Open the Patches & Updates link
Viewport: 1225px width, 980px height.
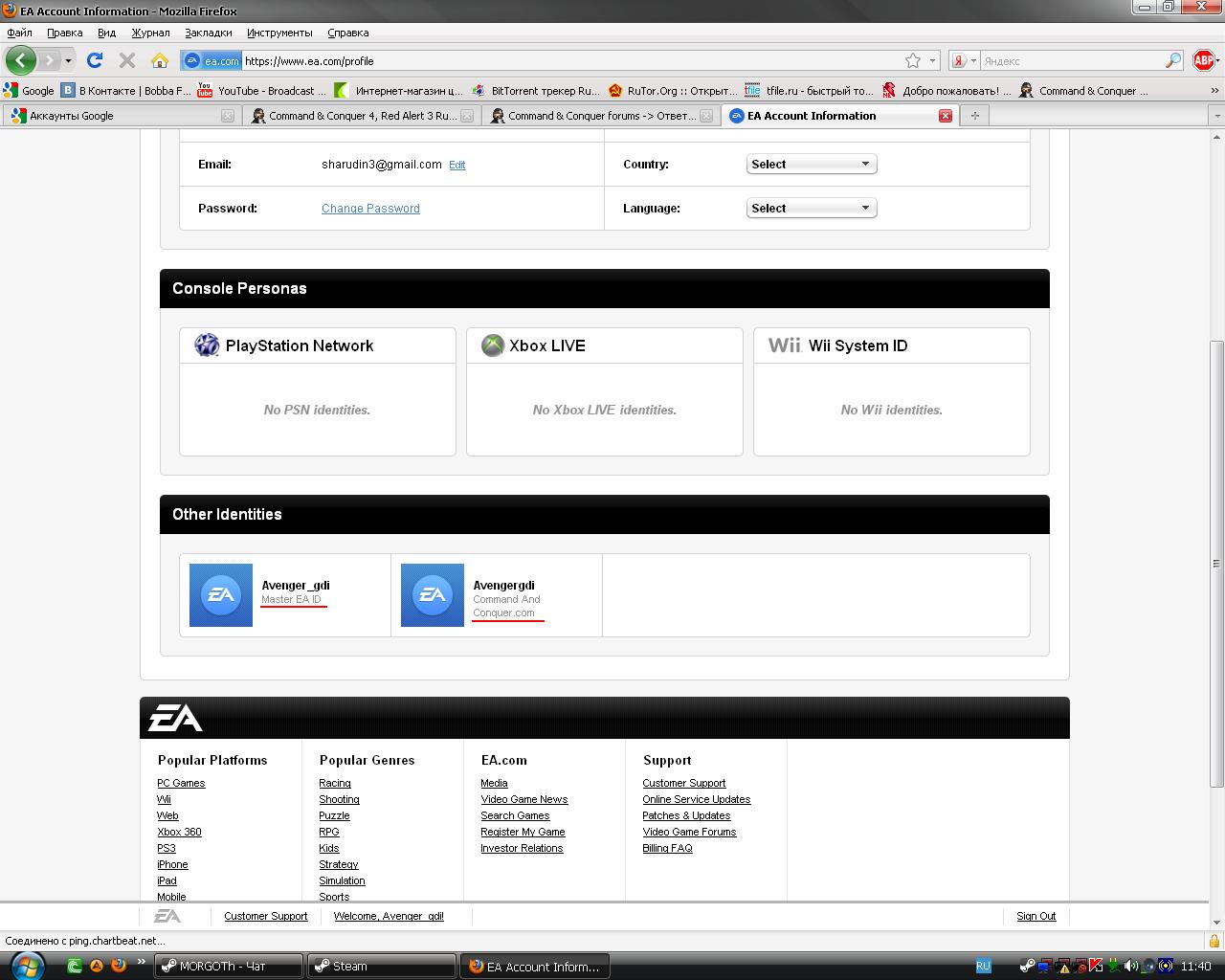(x=686, y=815)
